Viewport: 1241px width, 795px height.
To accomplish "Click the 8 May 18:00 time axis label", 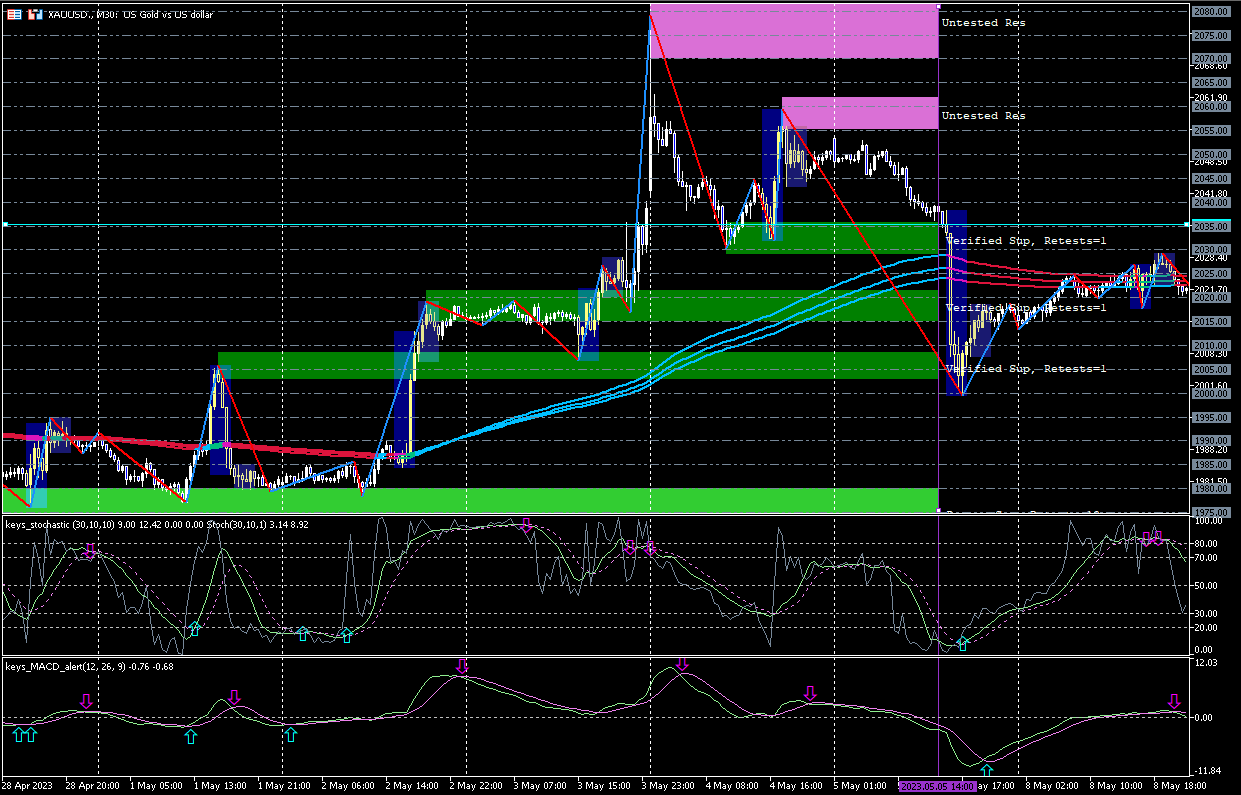I will tap(1179, 786).
